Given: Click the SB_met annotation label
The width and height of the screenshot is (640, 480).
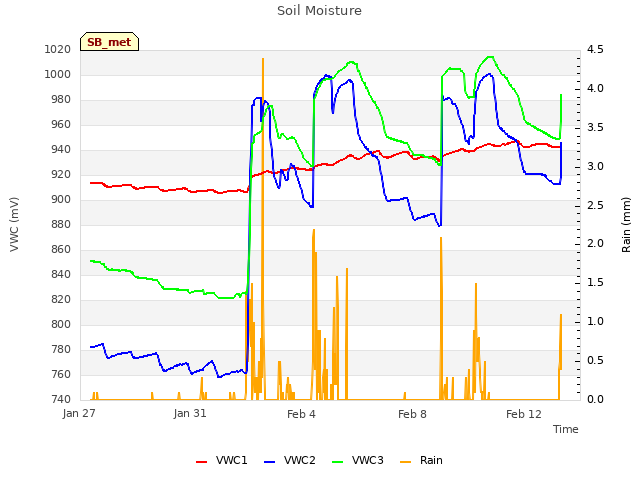Looking at the screenshot, I should point(109,42).
